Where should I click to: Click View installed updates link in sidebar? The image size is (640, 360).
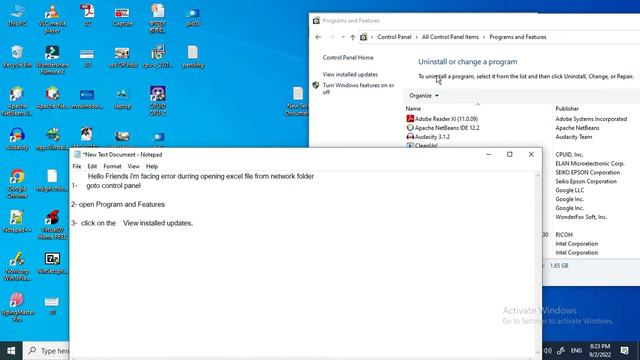point(350,74)
